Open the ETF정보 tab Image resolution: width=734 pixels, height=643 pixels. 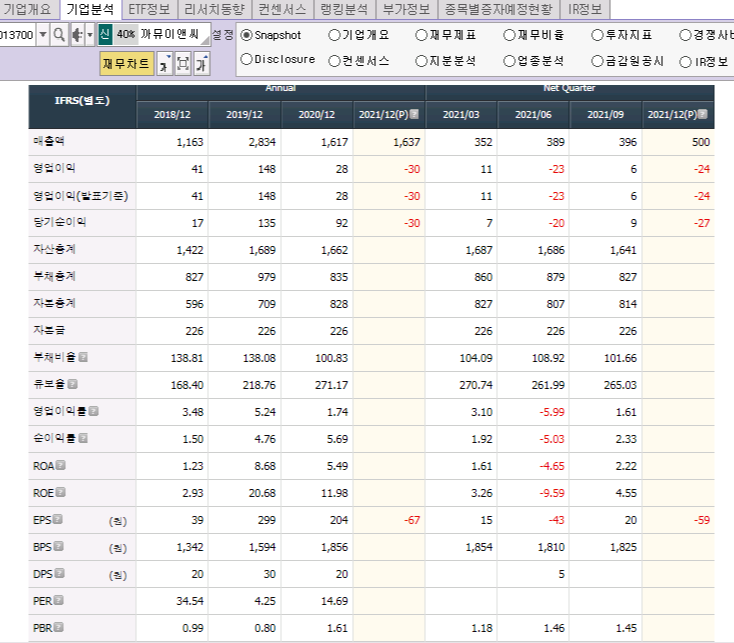coord(149,9)
